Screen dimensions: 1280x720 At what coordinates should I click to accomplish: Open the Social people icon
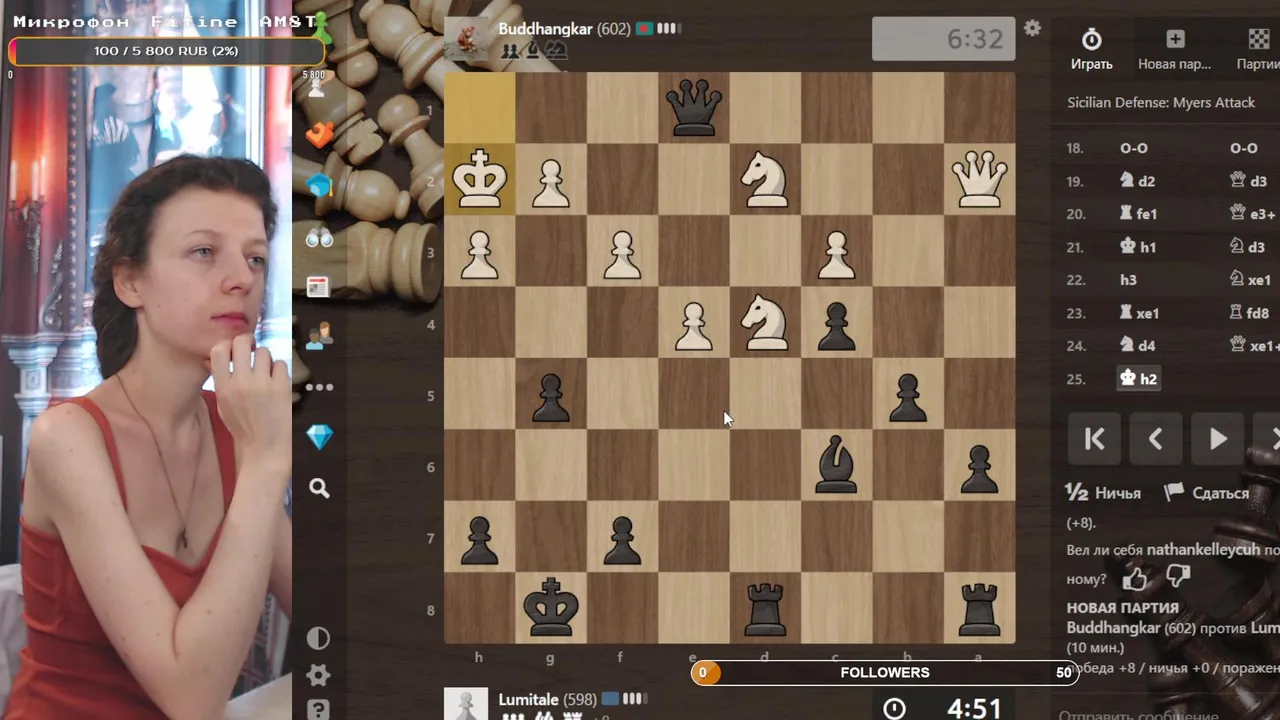point(319,337)
